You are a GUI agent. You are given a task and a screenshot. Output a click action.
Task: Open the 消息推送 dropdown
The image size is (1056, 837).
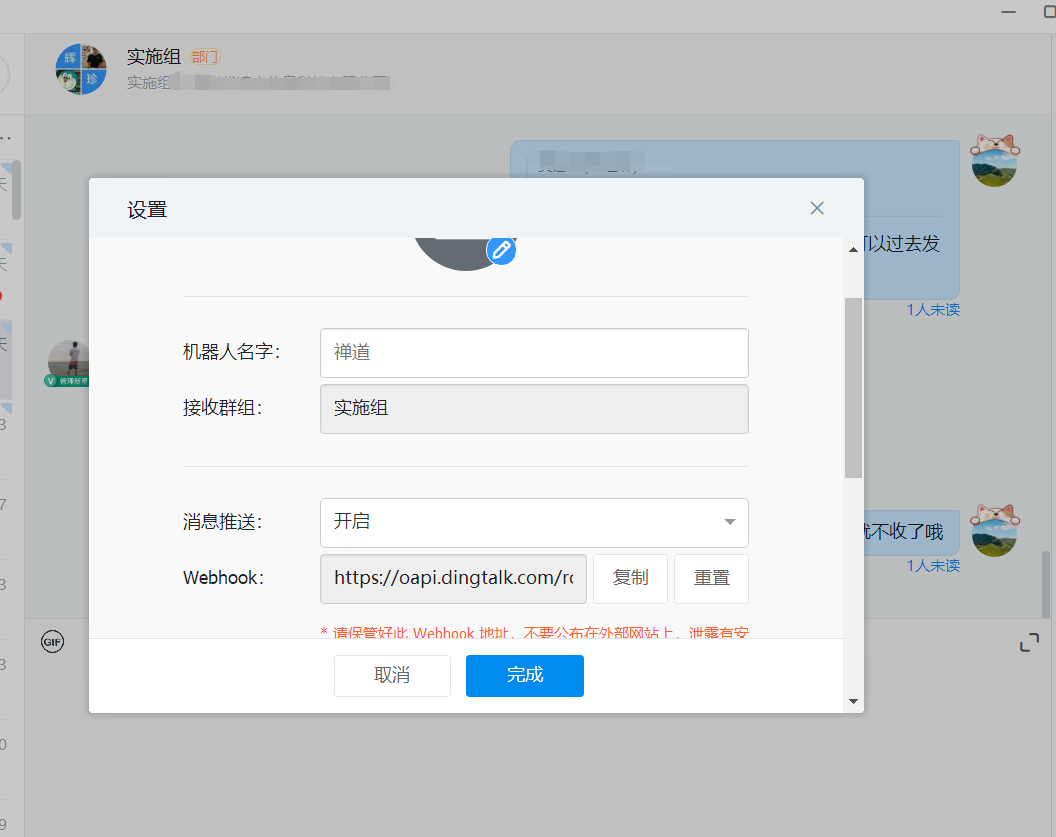[534, 523]
